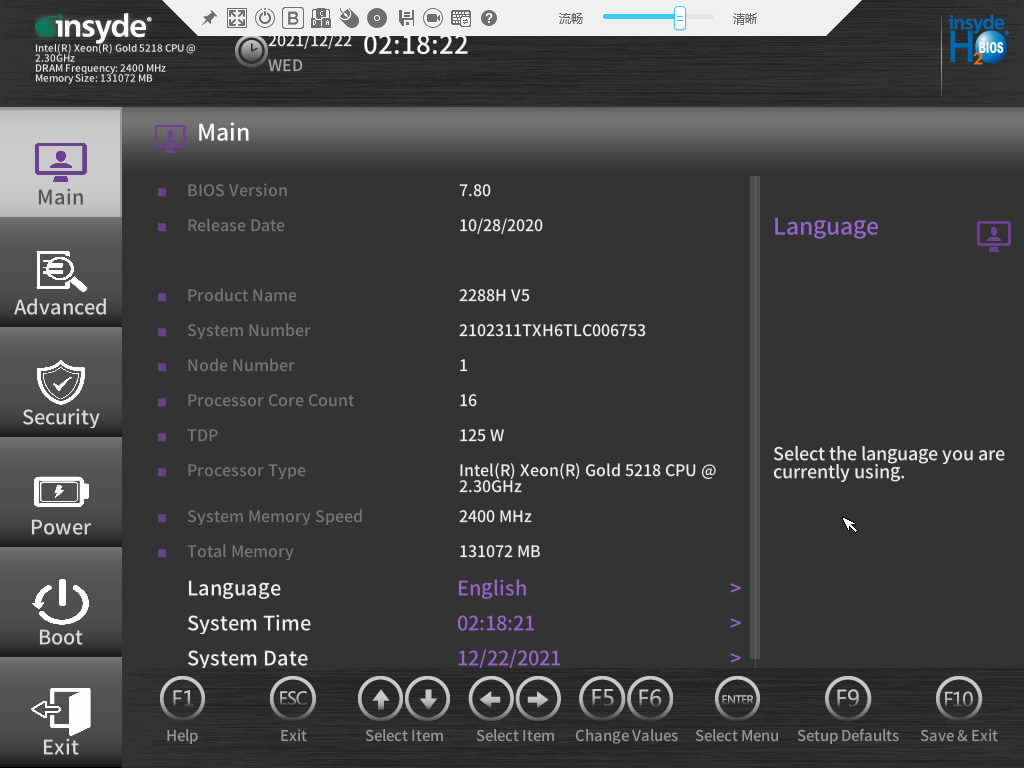Go to the Boot tab
Screen dimensions: 1024x768
(x=60, y=613)
